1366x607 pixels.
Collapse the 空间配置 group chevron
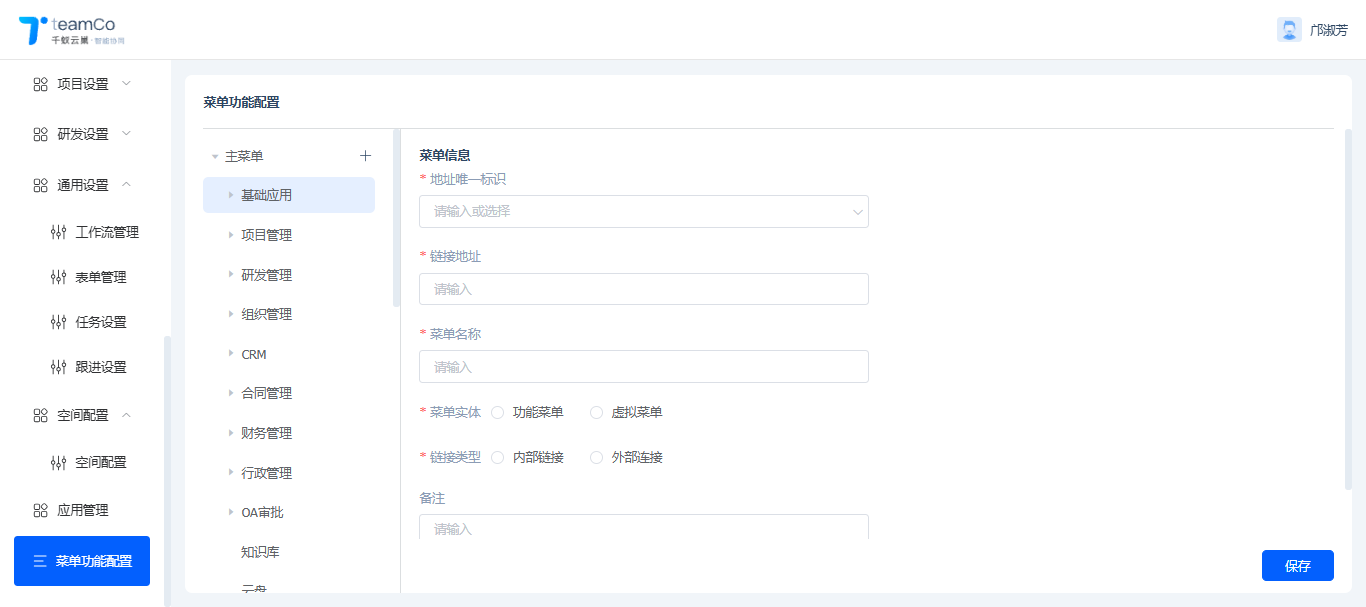[x=126, y=414]
